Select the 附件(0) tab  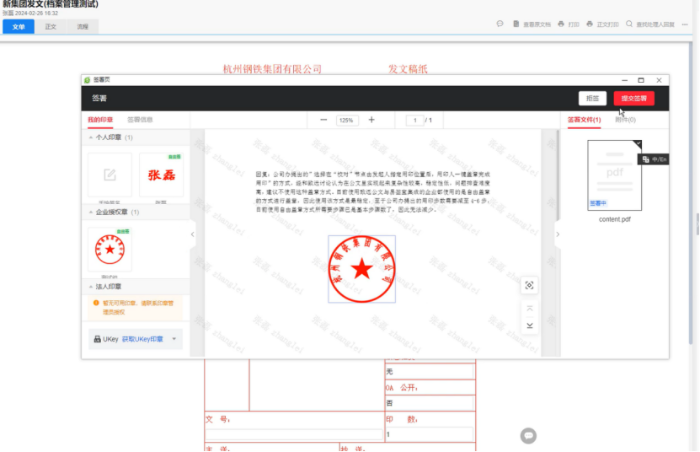coord(625,120)
